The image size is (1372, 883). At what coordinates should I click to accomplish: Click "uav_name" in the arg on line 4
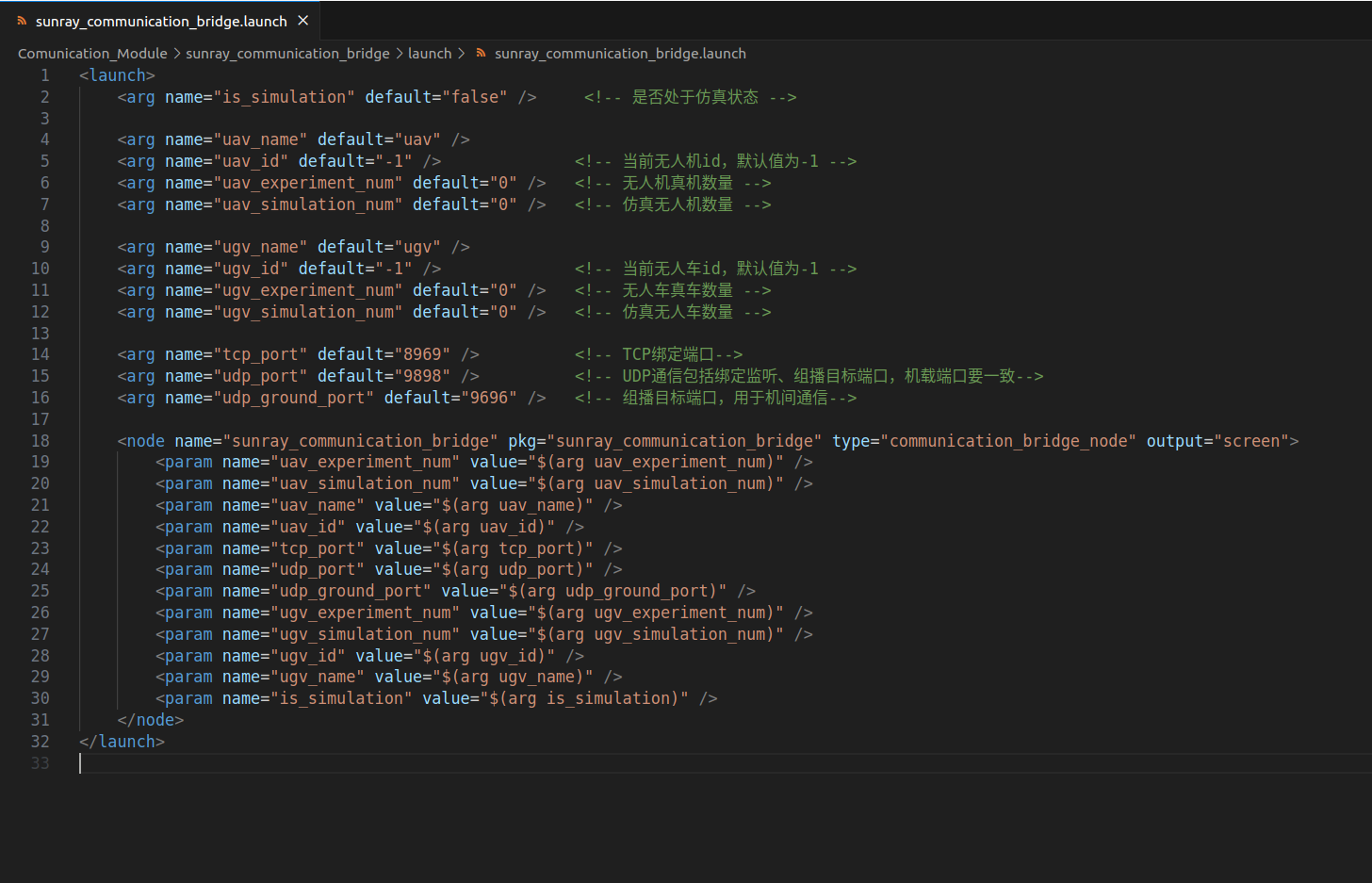pos(260,139)
